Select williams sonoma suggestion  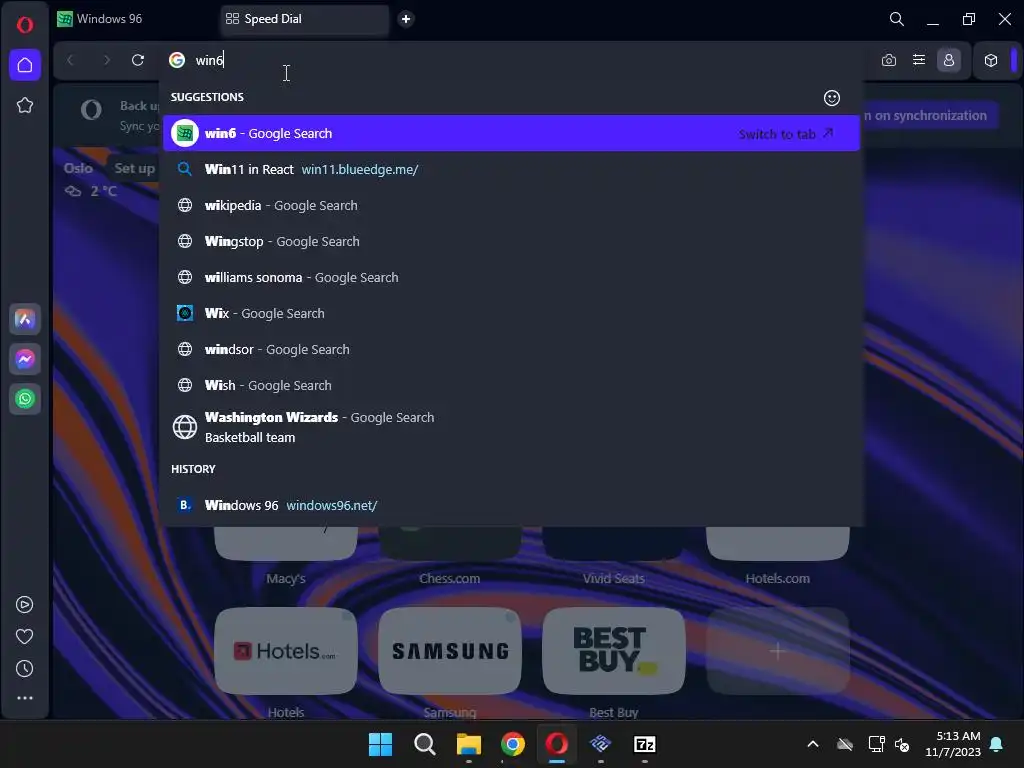tap(511, 277)
